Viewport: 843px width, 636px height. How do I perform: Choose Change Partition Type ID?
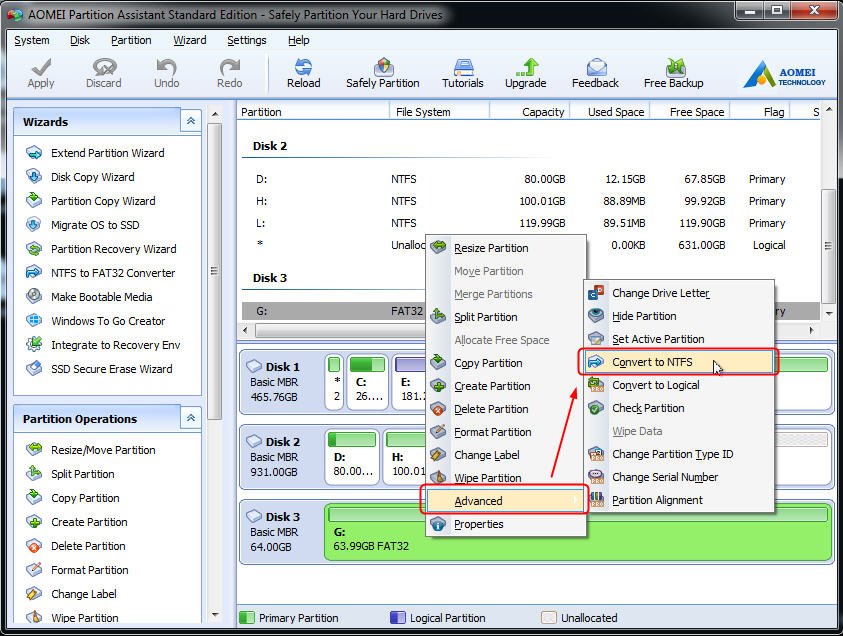678,454
